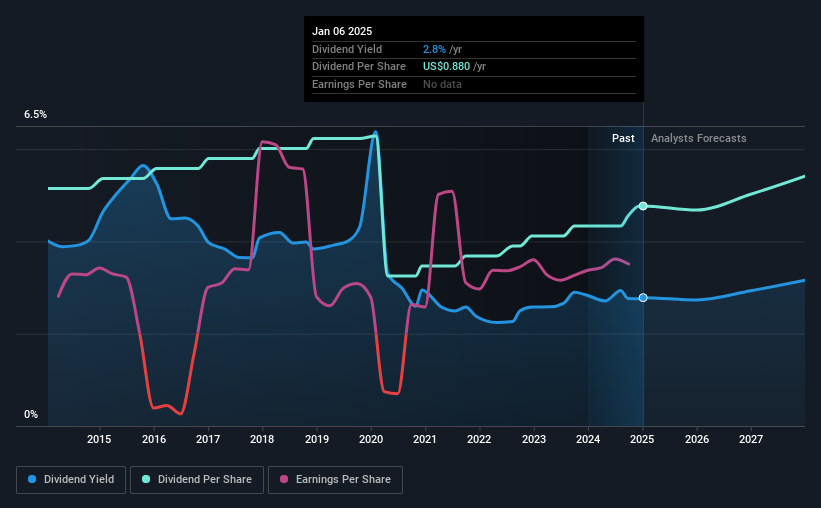Image resolution: width=821 pixels, height=508 pixels.
Task: Click the 0% y-axis label
Action: pos(31,414)
